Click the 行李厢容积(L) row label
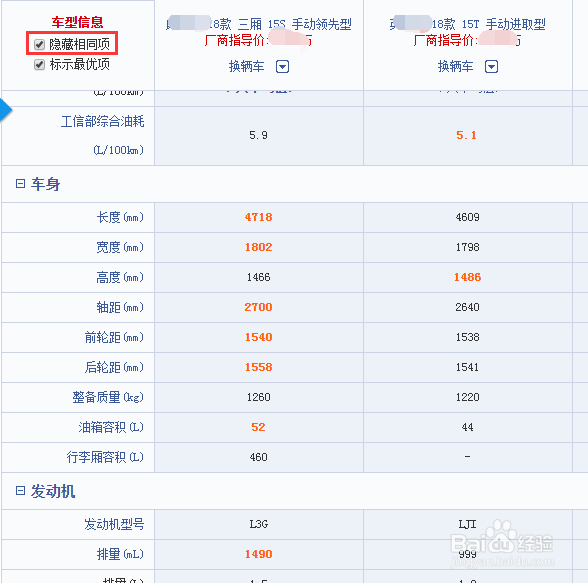The width and height of the screenshot is (588, 583). pyautogui.click(x=105, y=457)
